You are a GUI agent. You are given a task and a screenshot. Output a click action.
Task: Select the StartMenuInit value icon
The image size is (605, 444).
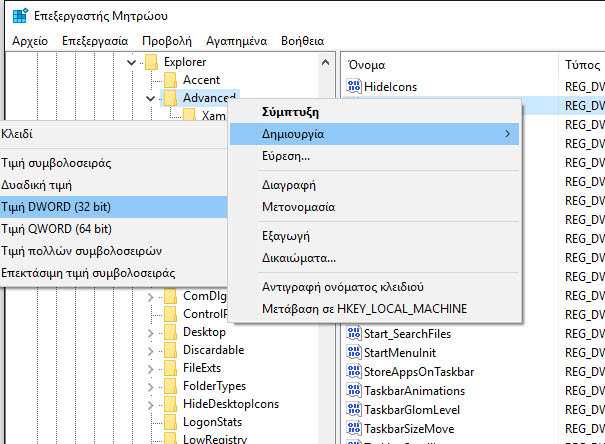coord(354,352)
